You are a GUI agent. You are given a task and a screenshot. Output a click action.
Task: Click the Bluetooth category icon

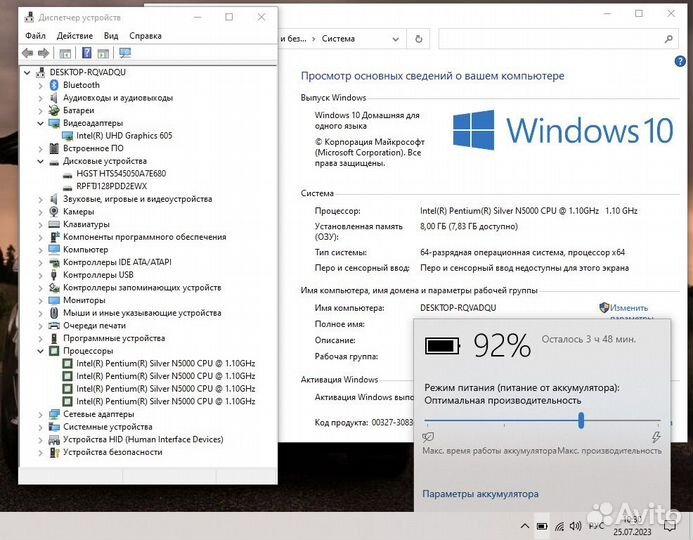(54, 85)
